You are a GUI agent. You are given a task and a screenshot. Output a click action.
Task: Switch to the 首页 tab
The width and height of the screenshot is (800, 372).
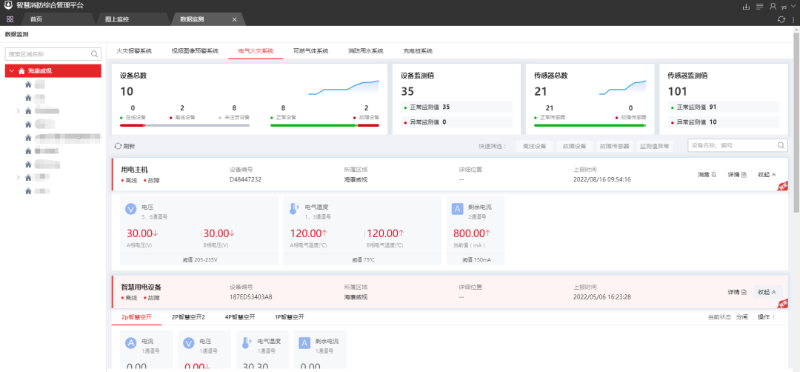(36, 19)
